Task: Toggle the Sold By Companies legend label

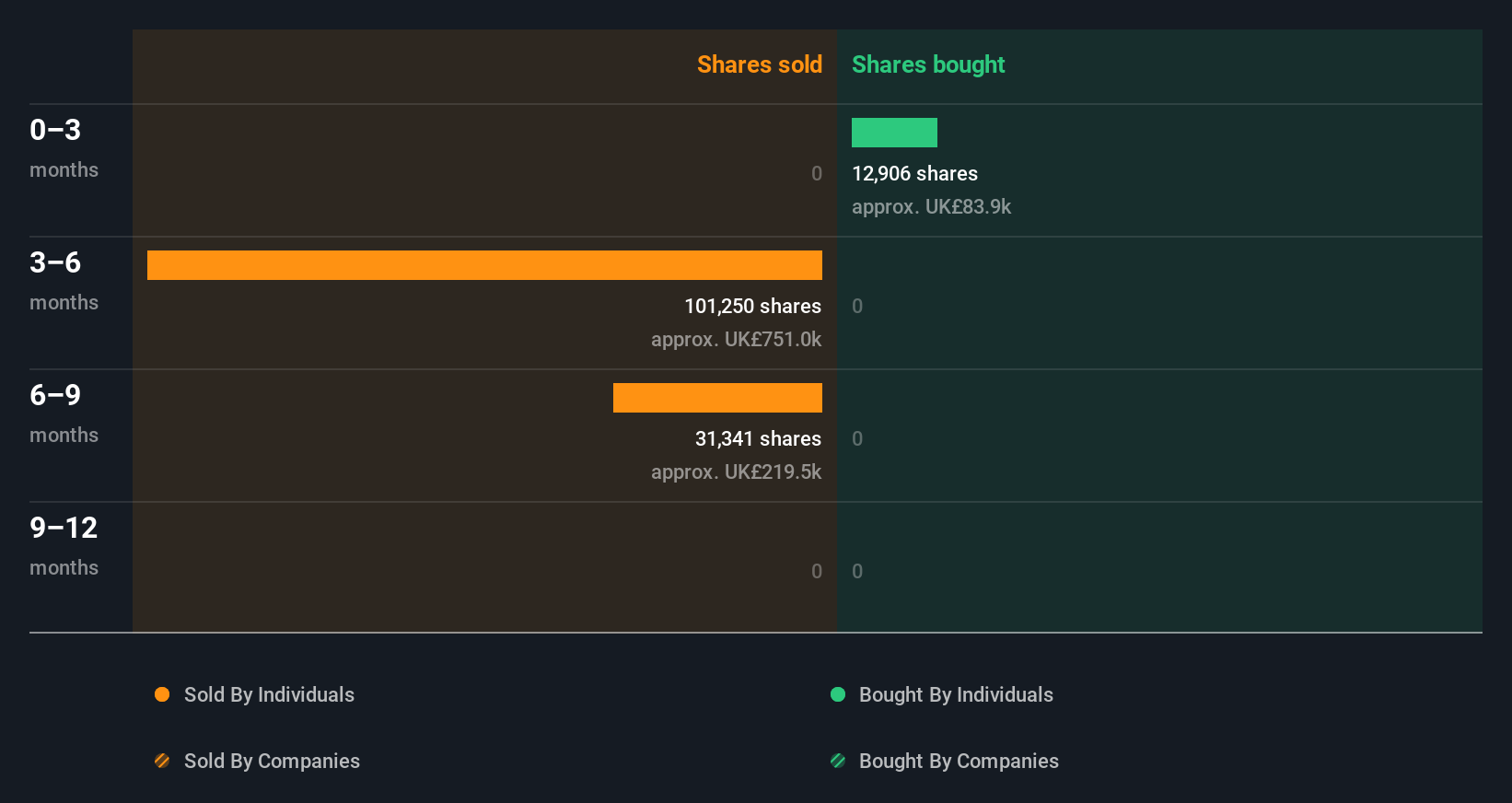Action: 272,761
